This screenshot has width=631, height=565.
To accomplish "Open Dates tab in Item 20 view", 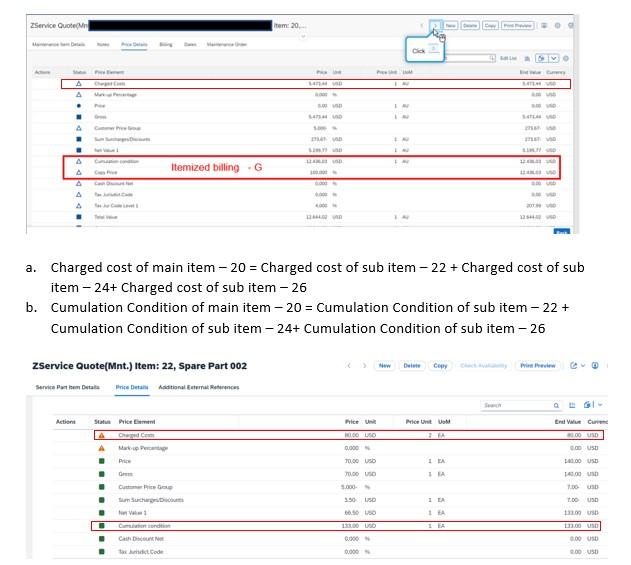I will (190, 44).
